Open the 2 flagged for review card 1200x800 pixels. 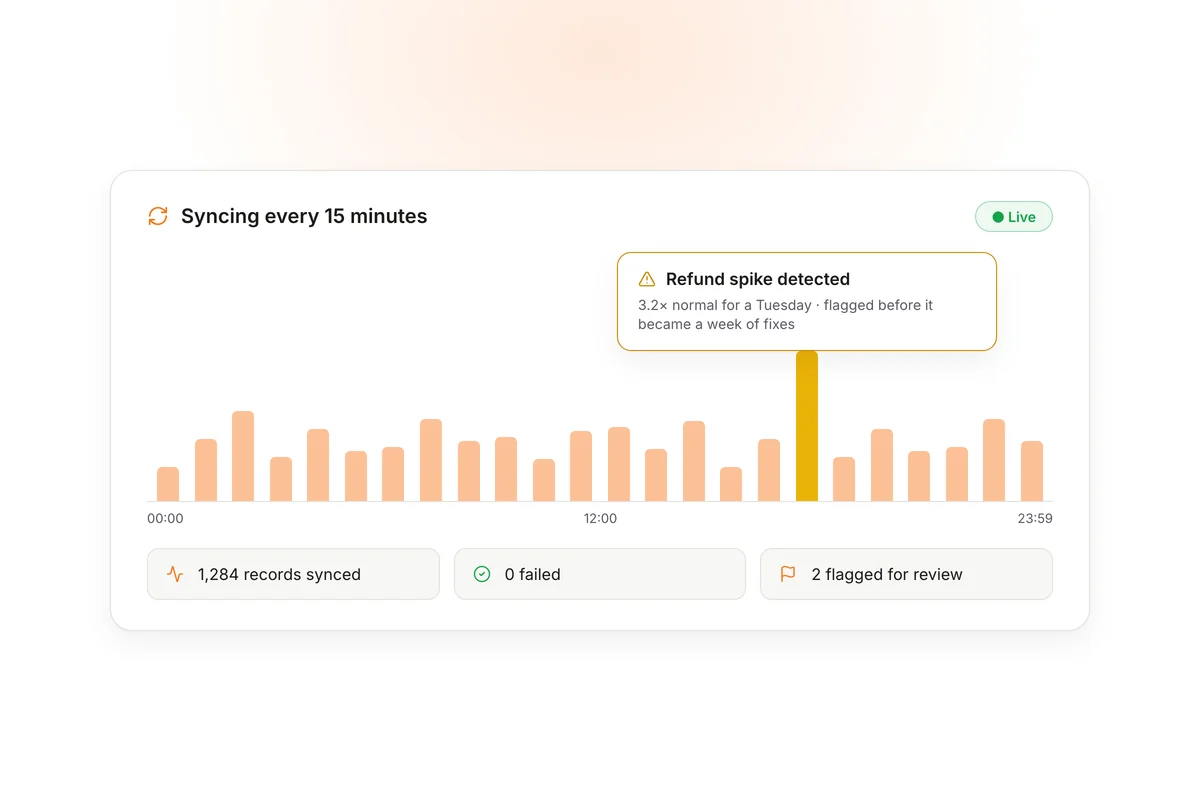(906, 574)
